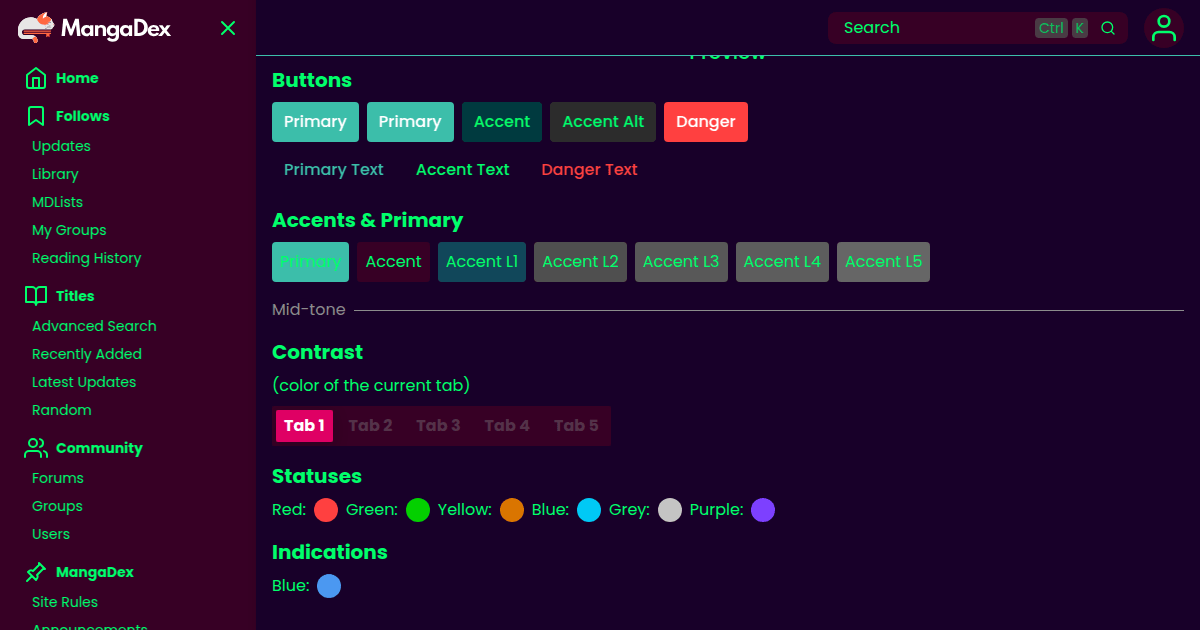Switch to Tab 1
This screenshot has width=1200, height=630.
tap(304, 426)
